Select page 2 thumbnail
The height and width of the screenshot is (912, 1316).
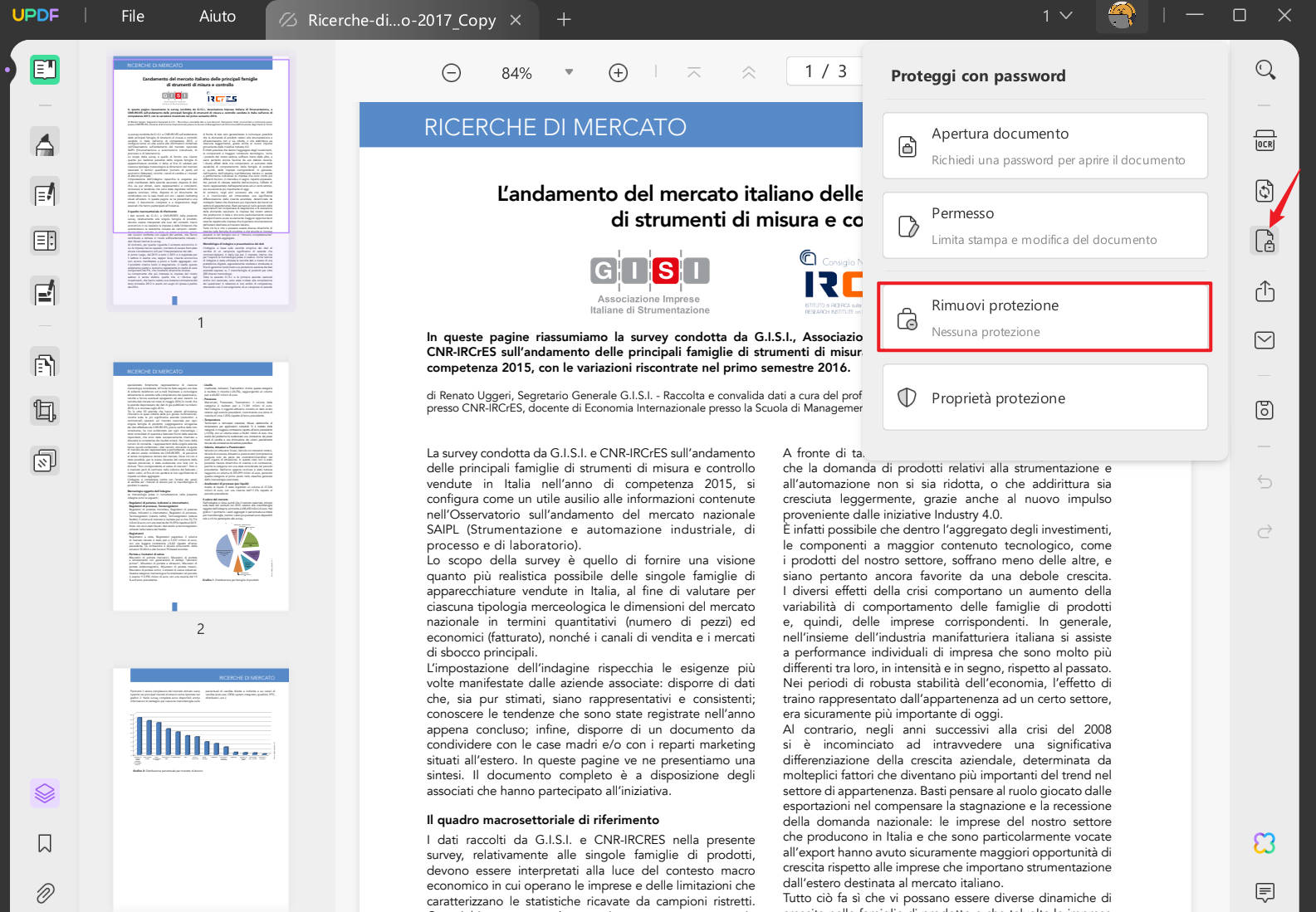201,486
